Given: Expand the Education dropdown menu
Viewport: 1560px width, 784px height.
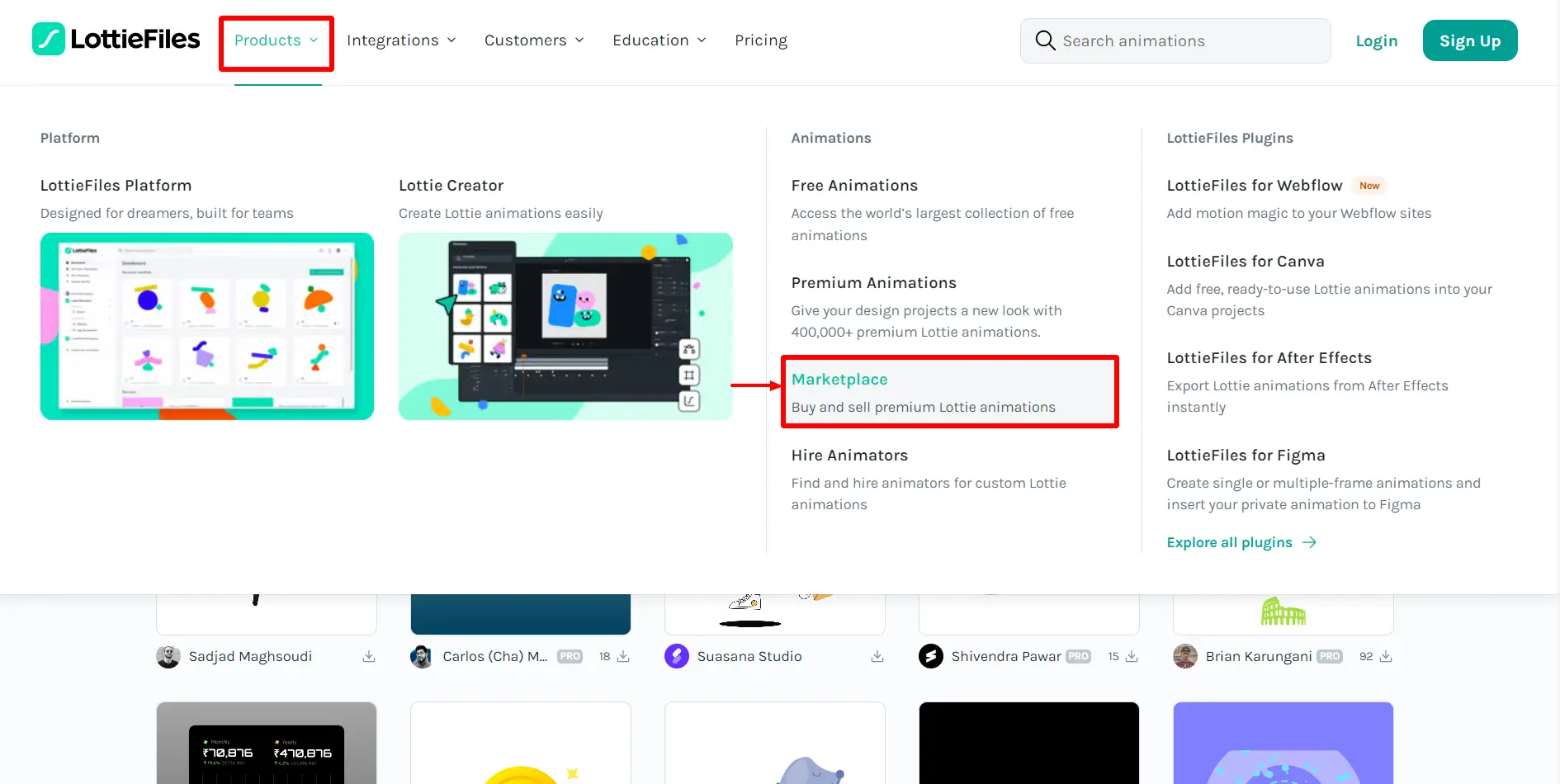Looking at the screenshot, I should click(659, 40).
